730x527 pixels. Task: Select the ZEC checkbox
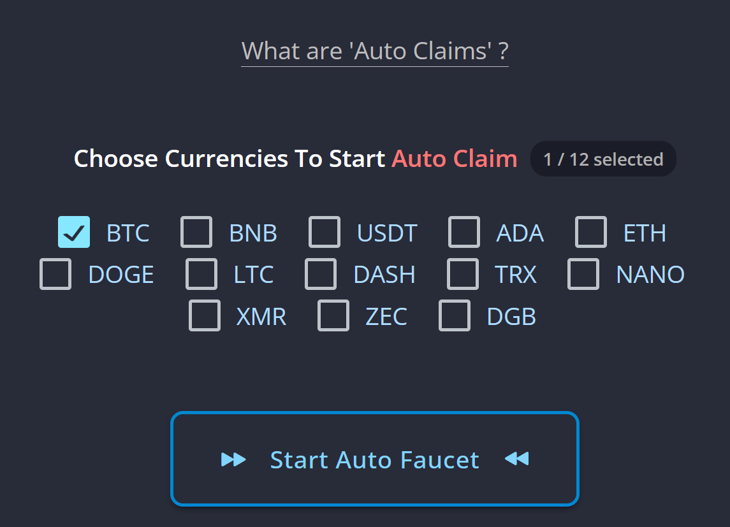tap(333, 316)
